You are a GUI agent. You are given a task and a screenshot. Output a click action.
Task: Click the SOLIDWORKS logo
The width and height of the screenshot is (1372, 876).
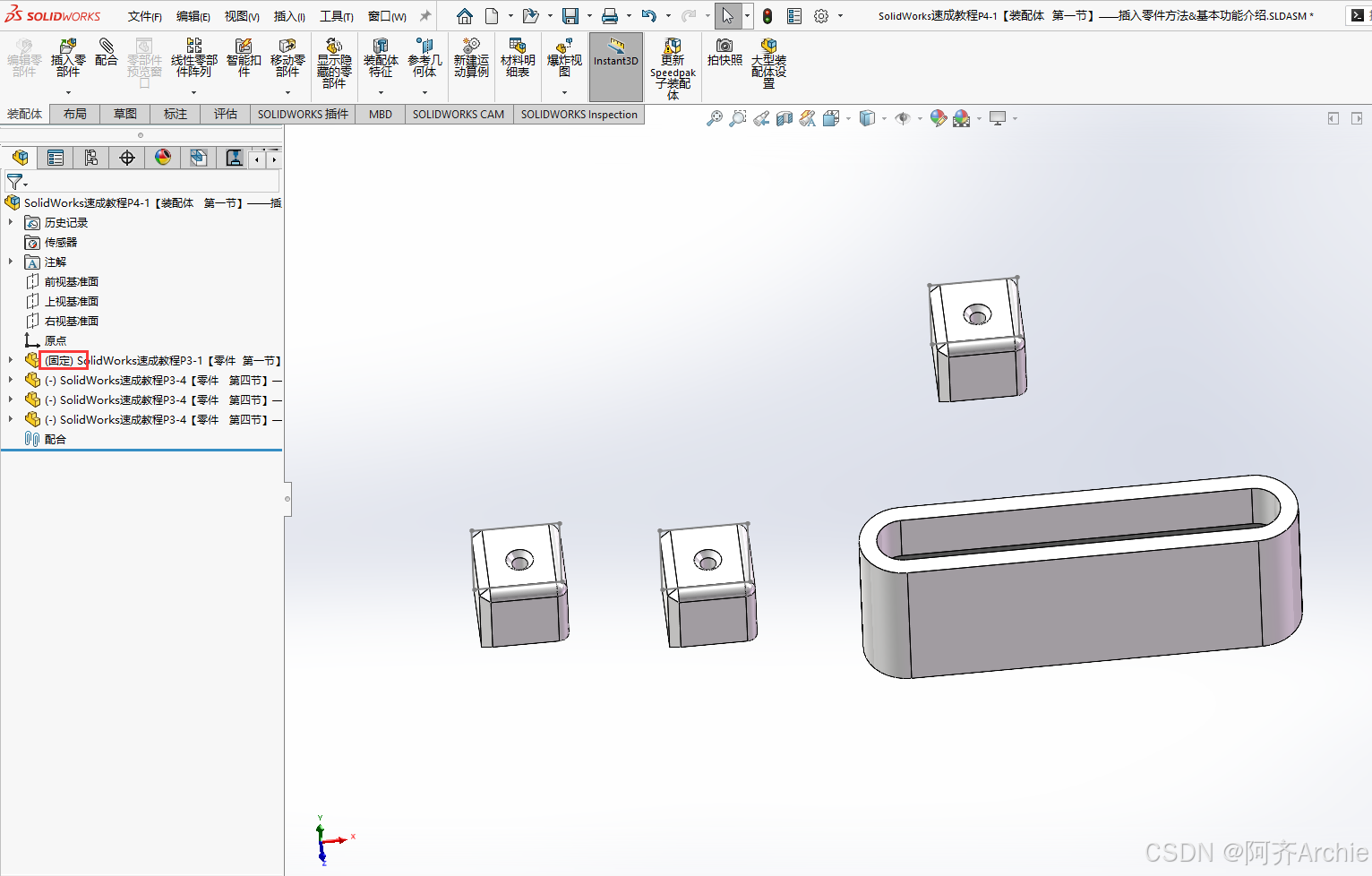[x=53, y=15]
